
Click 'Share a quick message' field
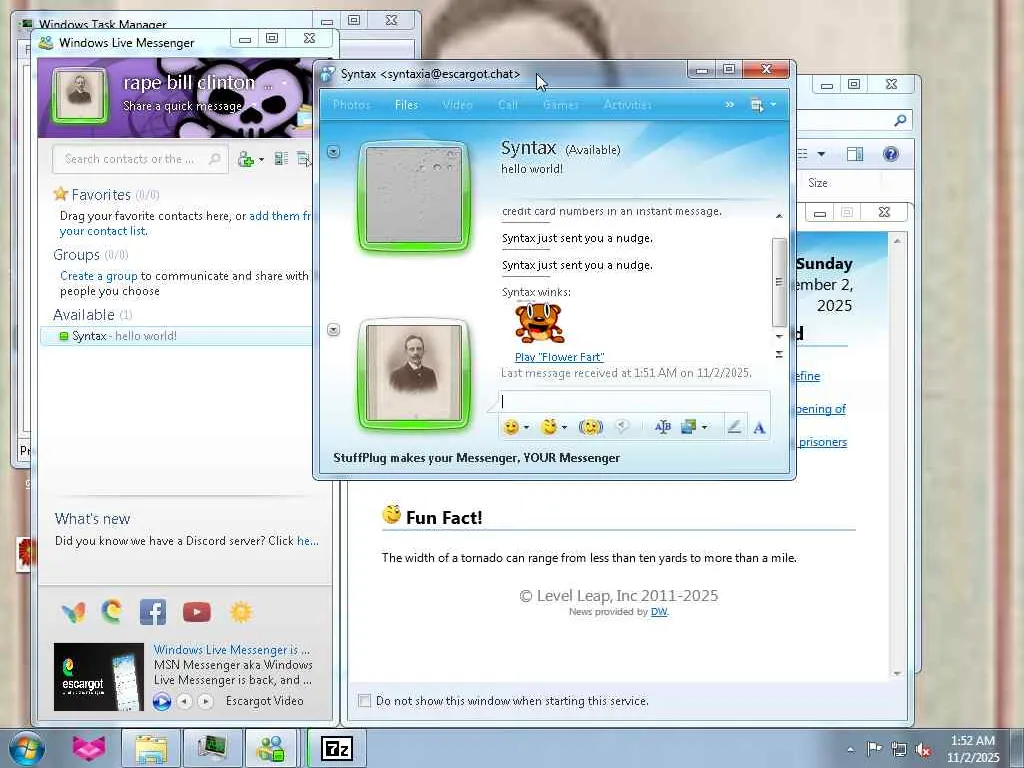(x=182, y=106)
